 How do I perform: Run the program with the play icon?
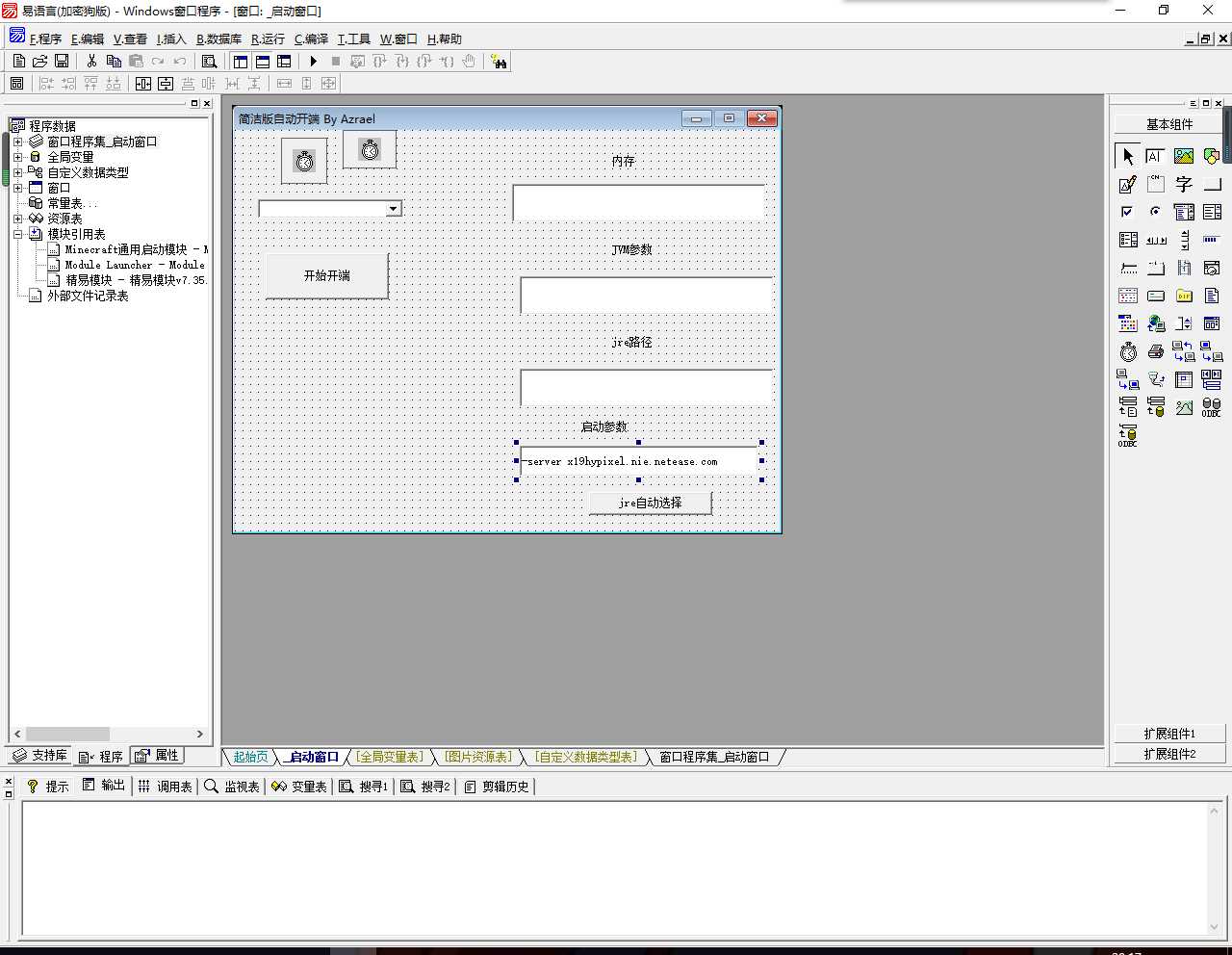(x=313, y=61)
